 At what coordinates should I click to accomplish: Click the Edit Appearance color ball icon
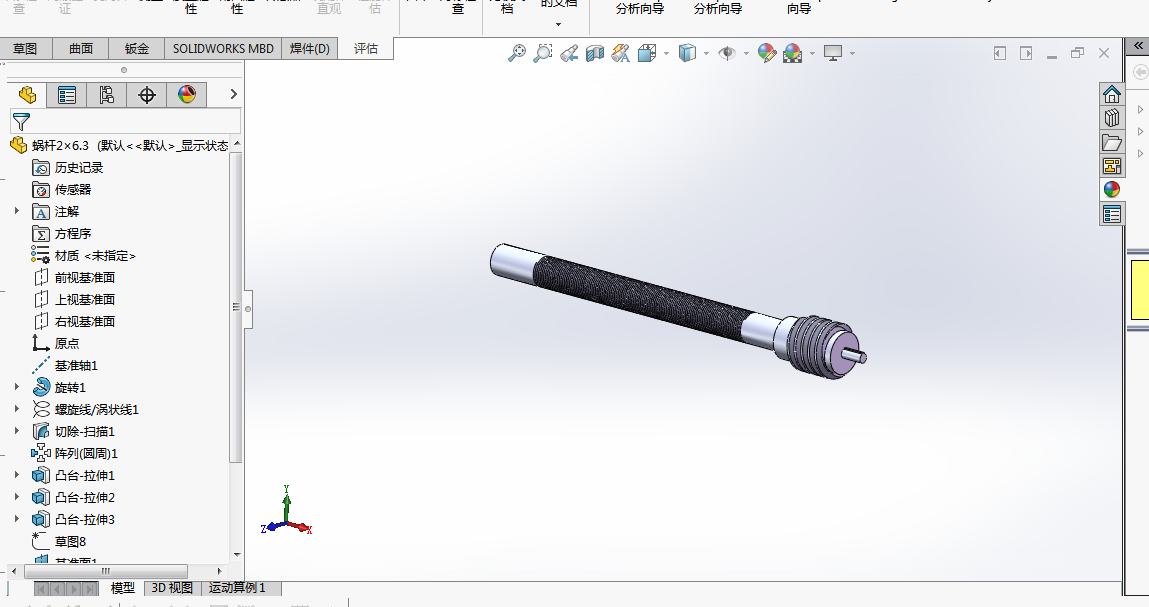pos(766,53)
